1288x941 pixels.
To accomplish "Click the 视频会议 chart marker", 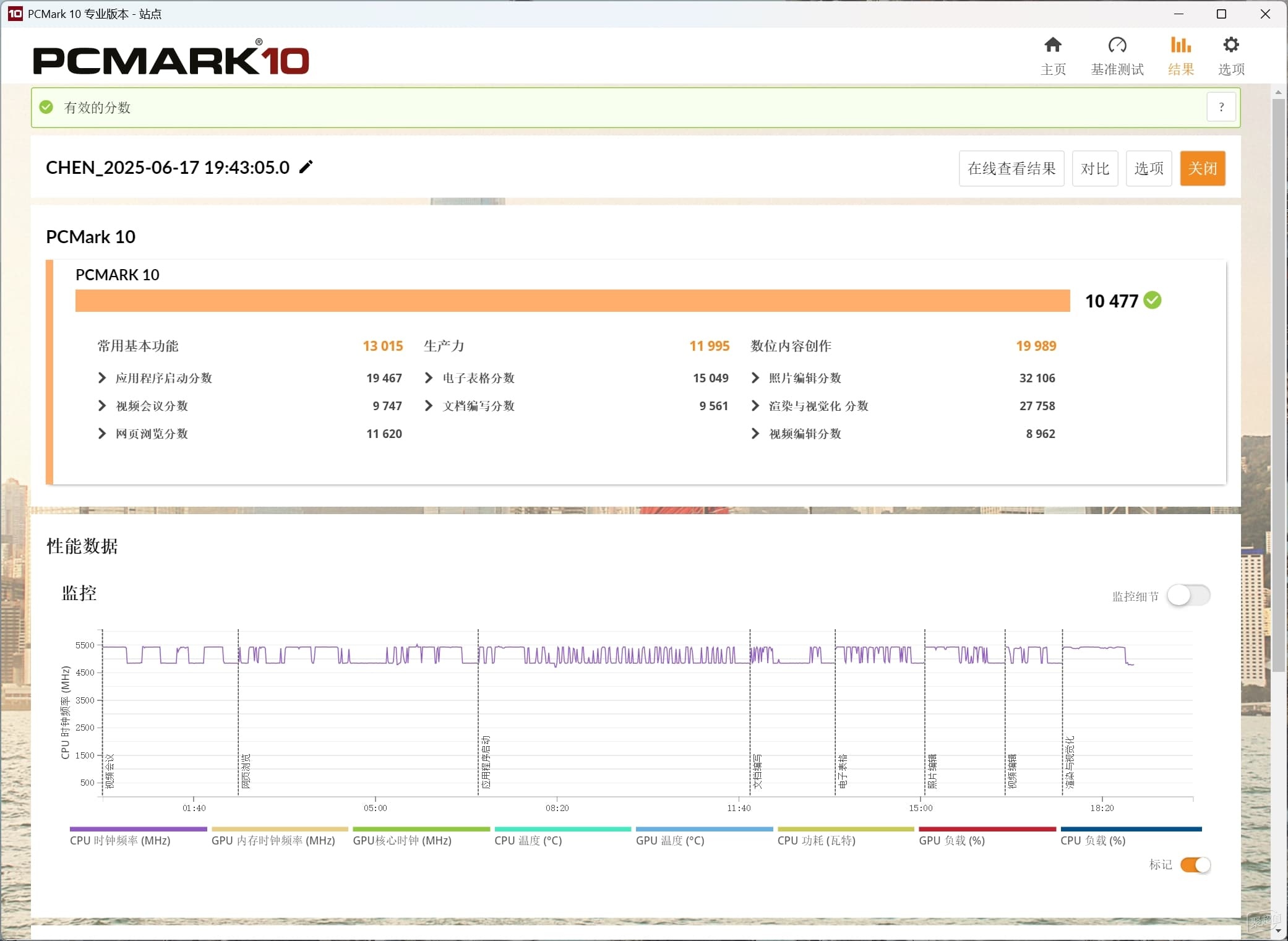I will click(110, 771).
